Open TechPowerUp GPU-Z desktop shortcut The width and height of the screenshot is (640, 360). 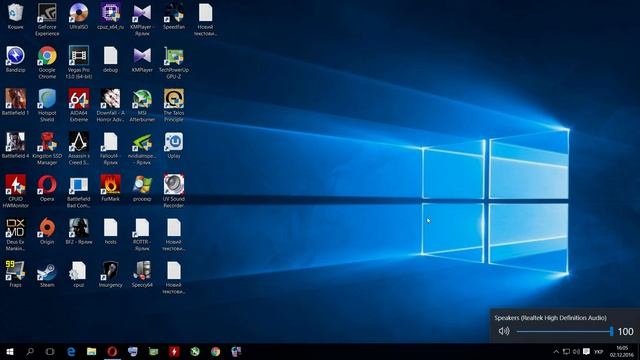point(174,62)
